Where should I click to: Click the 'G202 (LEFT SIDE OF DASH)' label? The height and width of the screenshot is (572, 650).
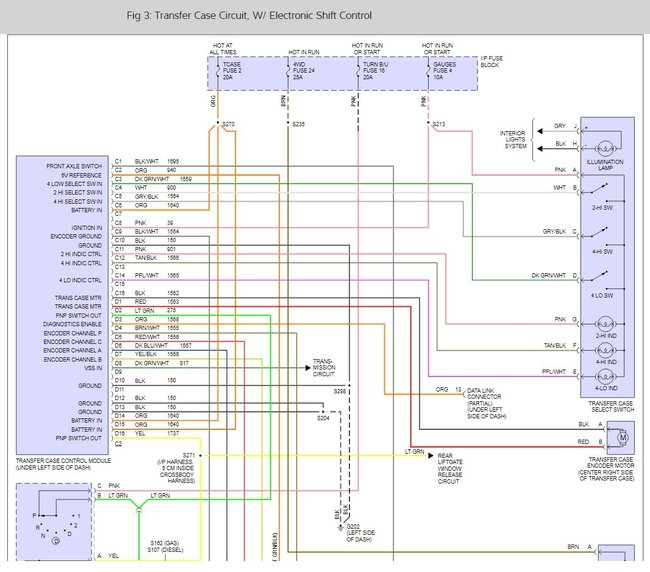tap(361, 533)
